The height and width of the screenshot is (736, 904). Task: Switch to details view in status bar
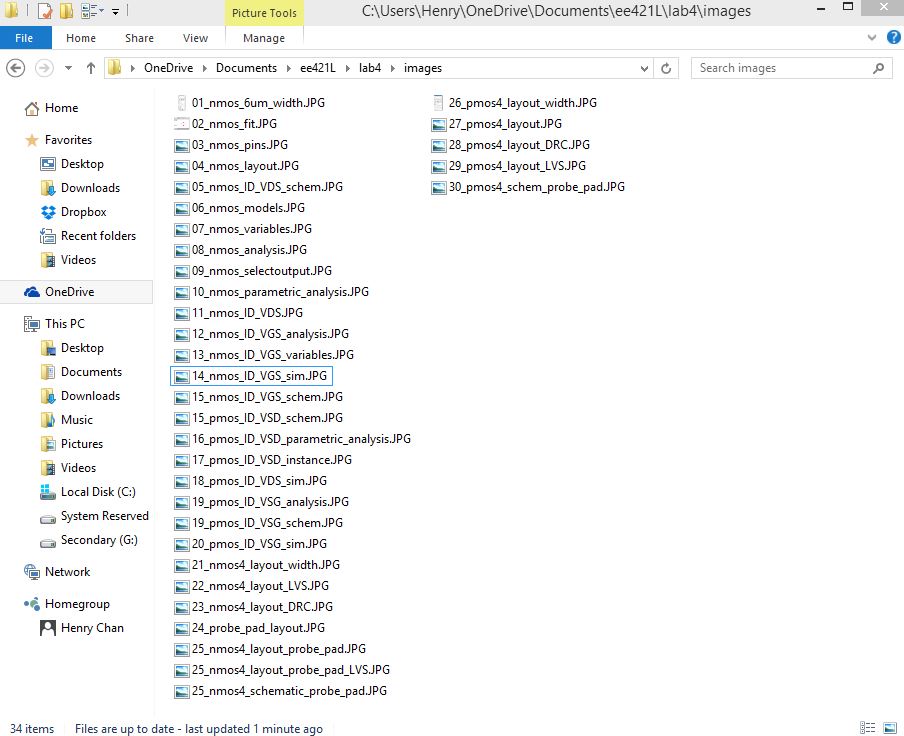point(867,728)
